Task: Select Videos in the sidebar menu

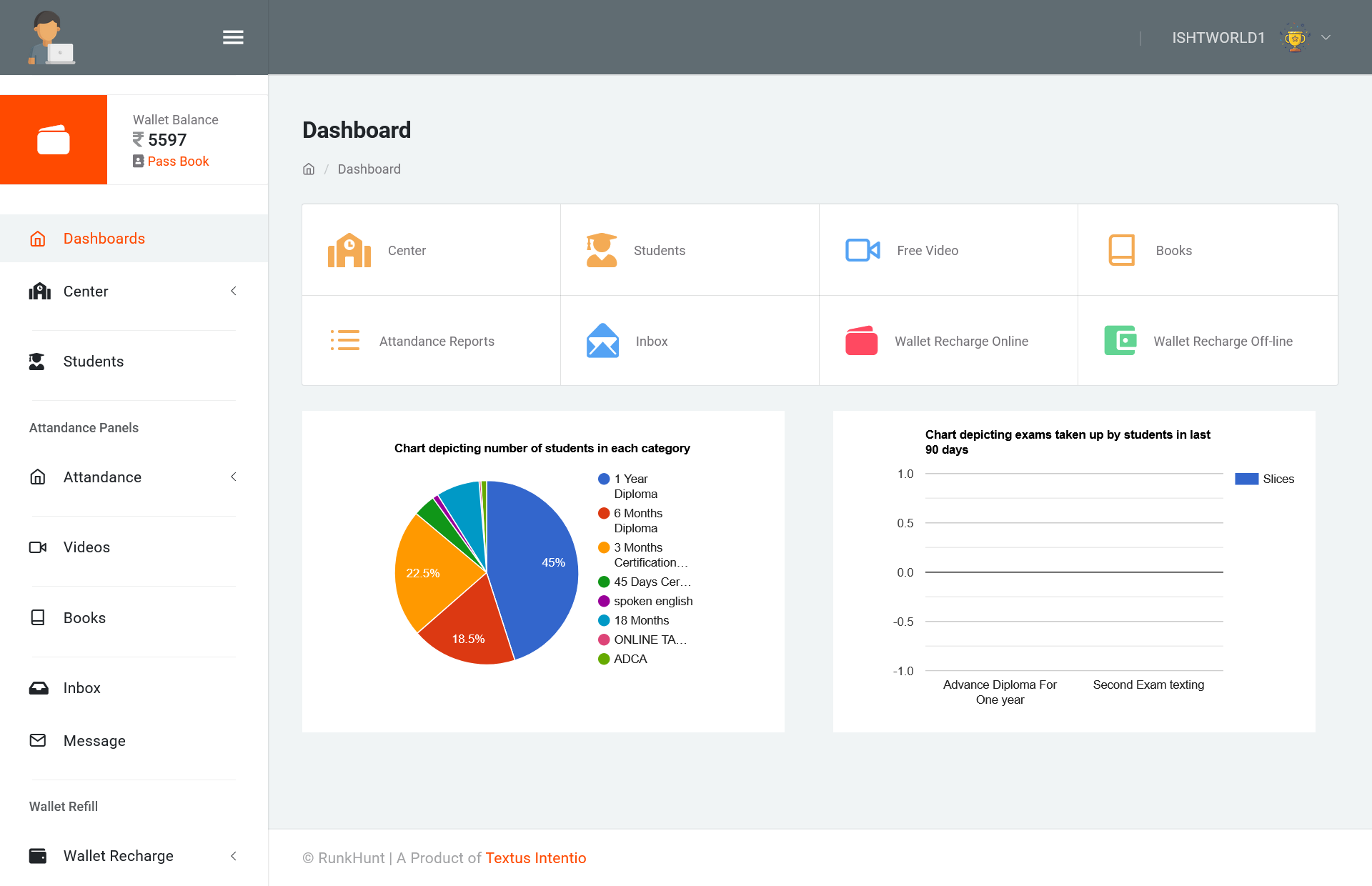Action: coord(86,547)
